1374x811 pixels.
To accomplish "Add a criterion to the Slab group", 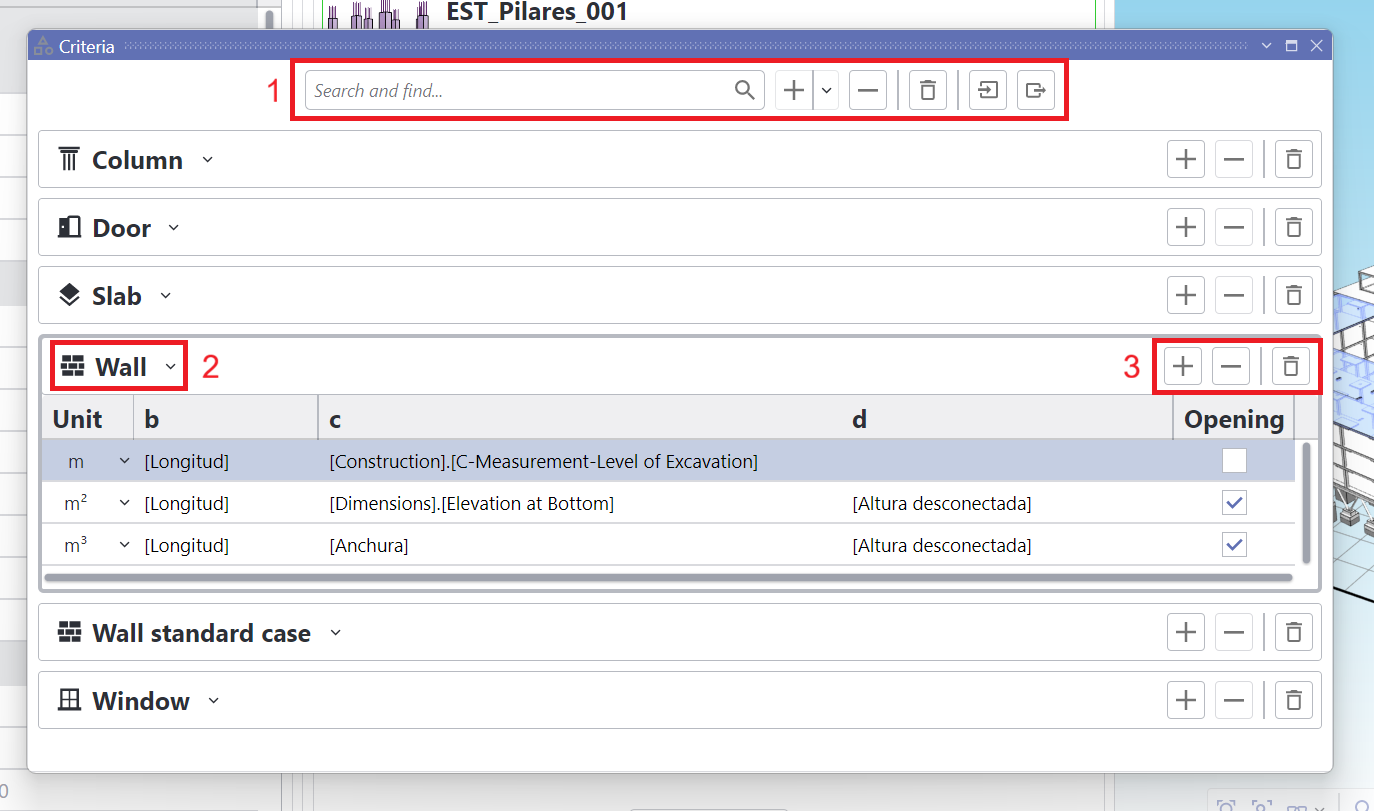I will click(x=1186, y=295).
